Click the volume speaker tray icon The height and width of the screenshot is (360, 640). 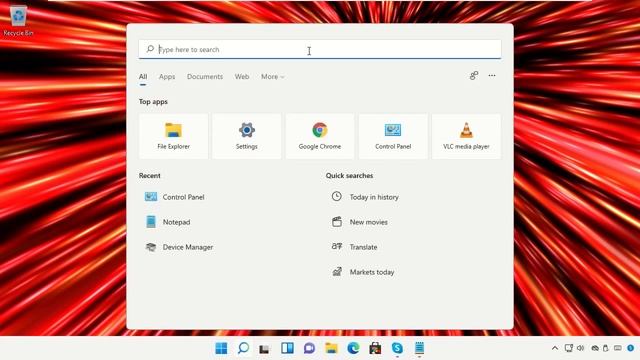580,348
